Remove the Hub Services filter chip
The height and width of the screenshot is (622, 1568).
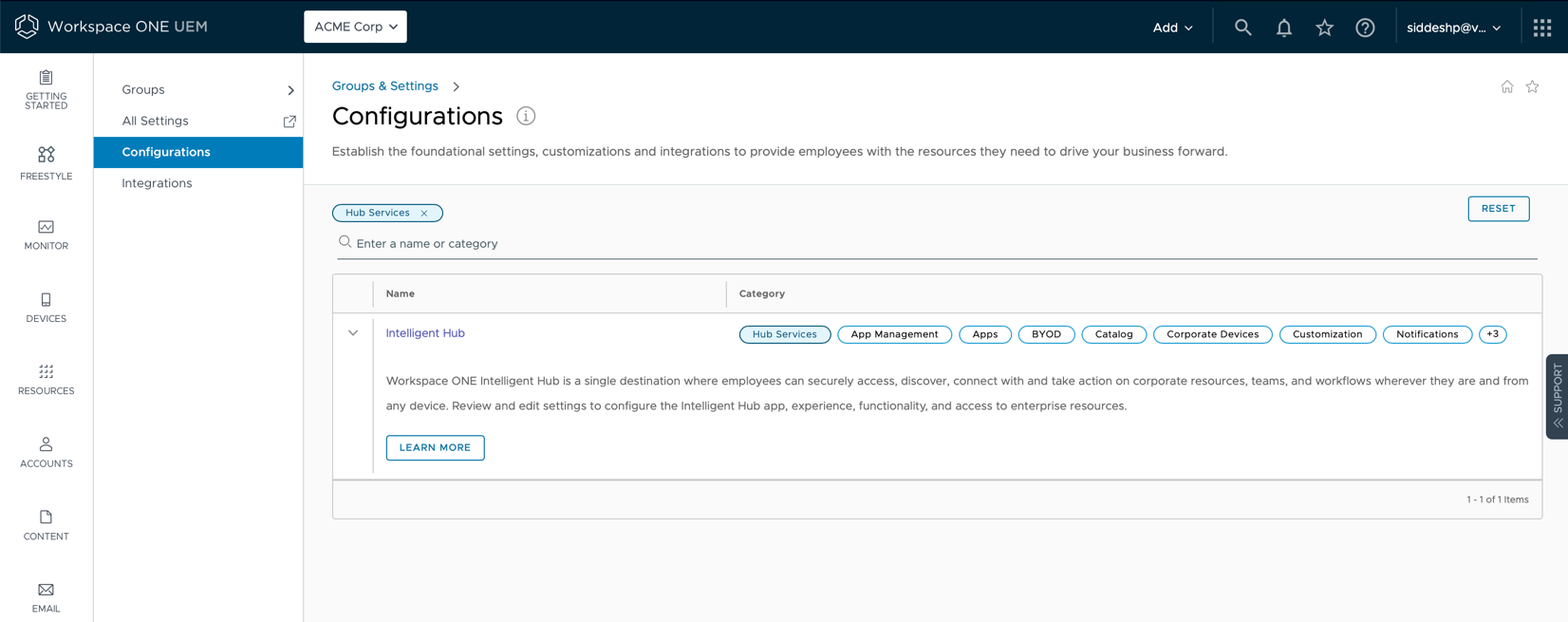424,214
